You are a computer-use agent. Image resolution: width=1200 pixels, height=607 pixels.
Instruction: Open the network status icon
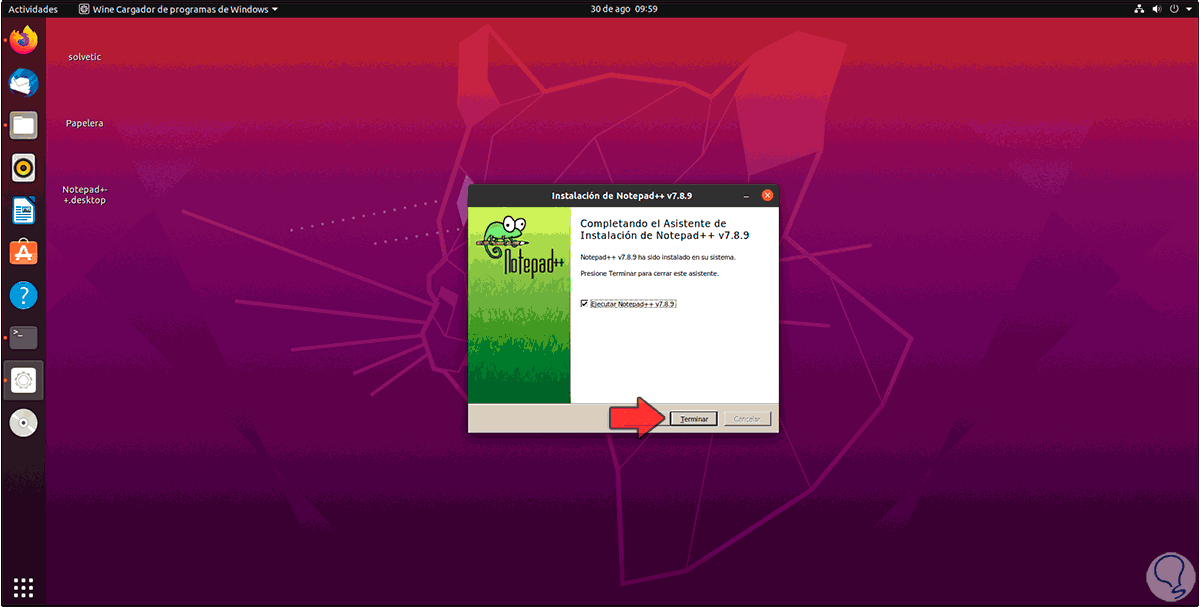coord(1140,9)
